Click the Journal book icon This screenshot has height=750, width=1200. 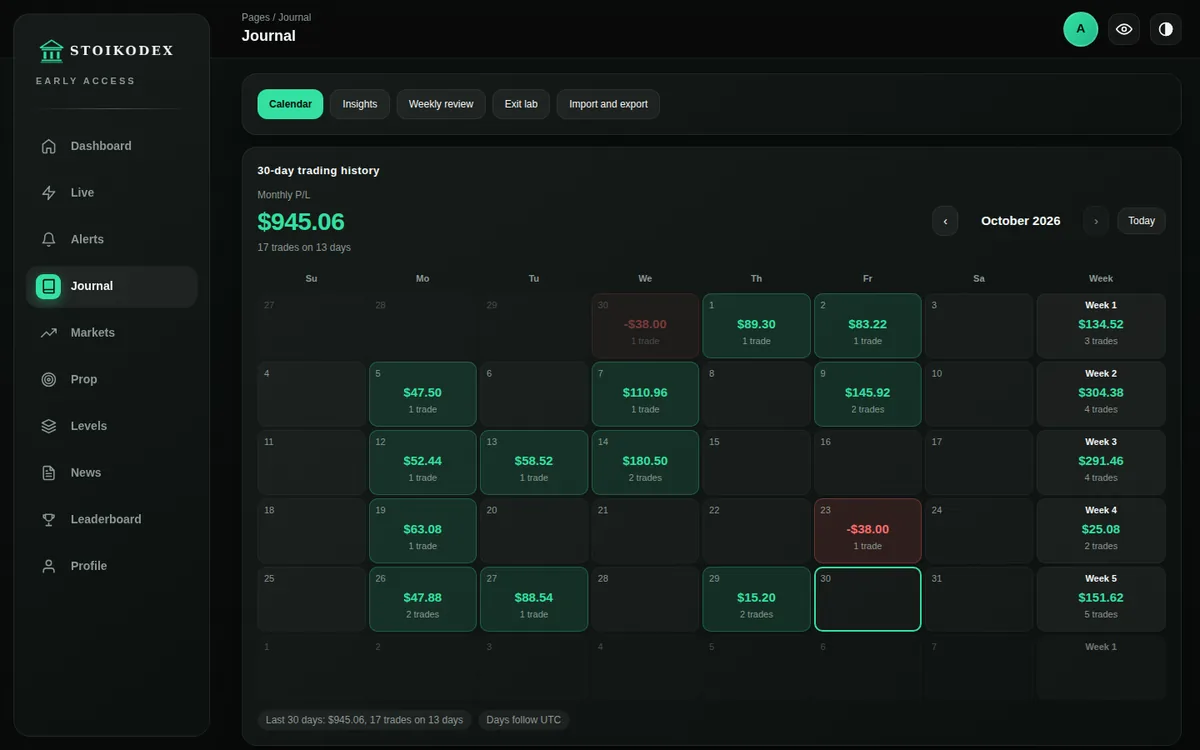(x=49, y=286)
